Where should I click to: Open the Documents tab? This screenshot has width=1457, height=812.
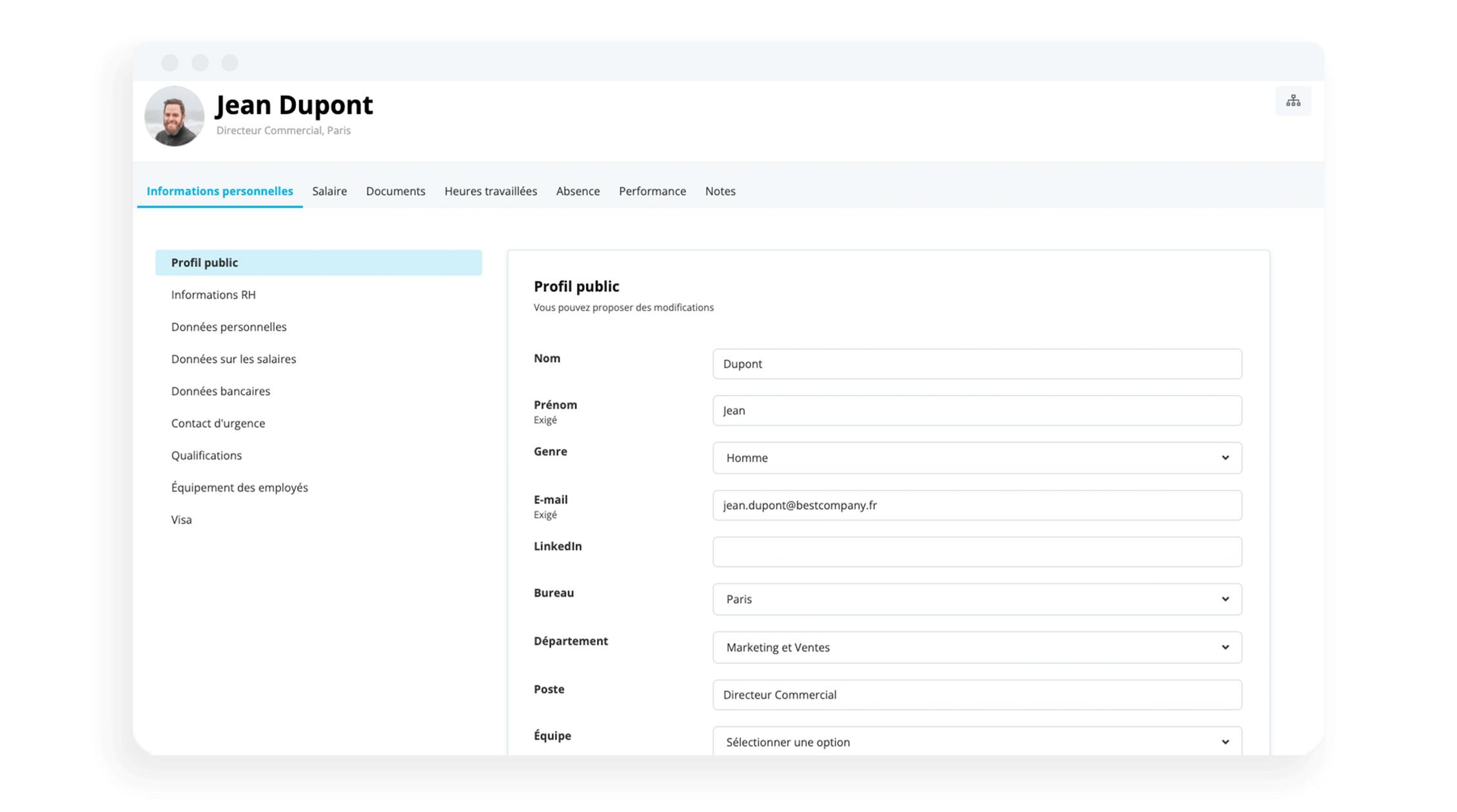(x=396, y=191)
